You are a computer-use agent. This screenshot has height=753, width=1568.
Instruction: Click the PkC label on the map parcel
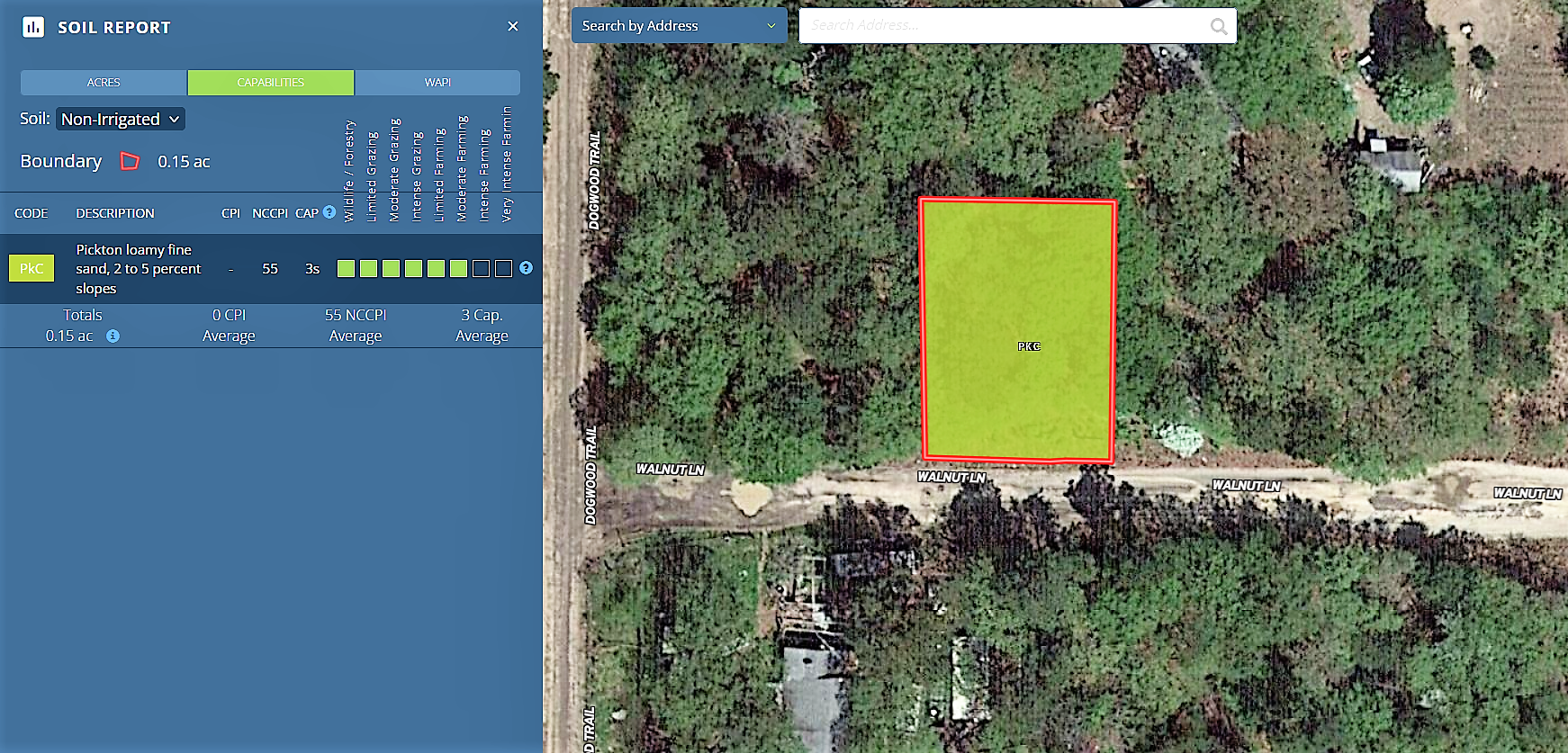click(1029, 346)
